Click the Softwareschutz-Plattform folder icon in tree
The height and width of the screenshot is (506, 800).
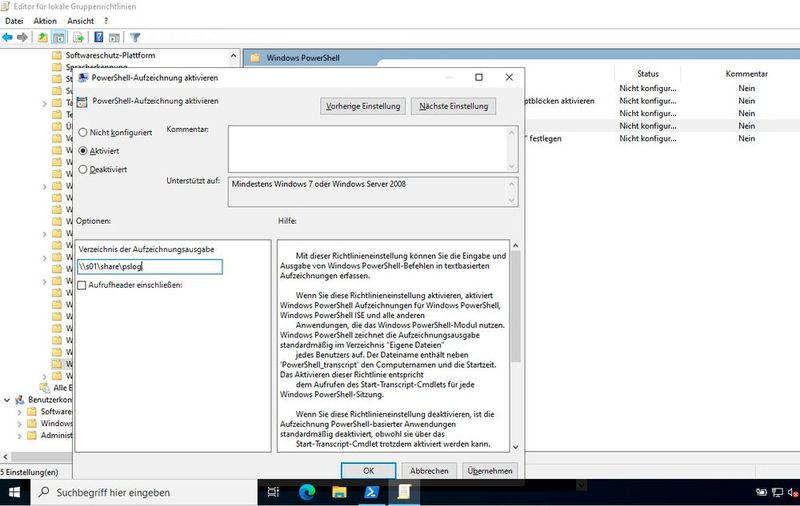pyautogui.click(x=57, y=55)
